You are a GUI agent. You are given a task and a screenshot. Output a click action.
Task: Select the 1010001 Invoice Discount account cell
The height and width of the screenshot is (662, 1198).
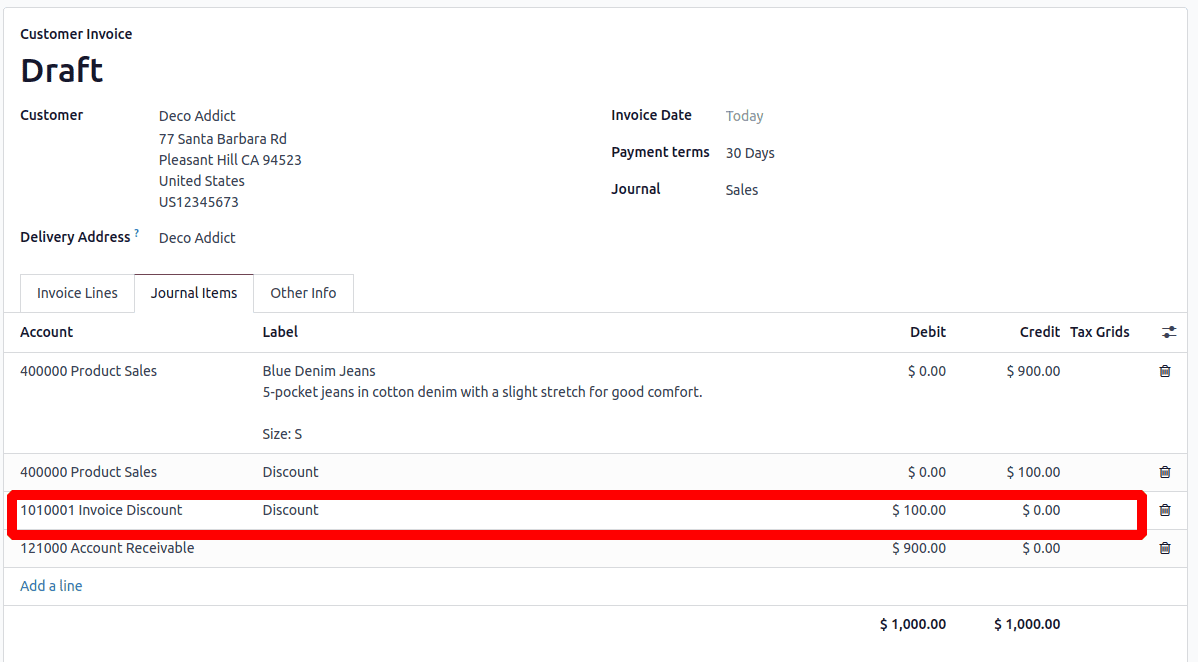click(x=101, y=510)
